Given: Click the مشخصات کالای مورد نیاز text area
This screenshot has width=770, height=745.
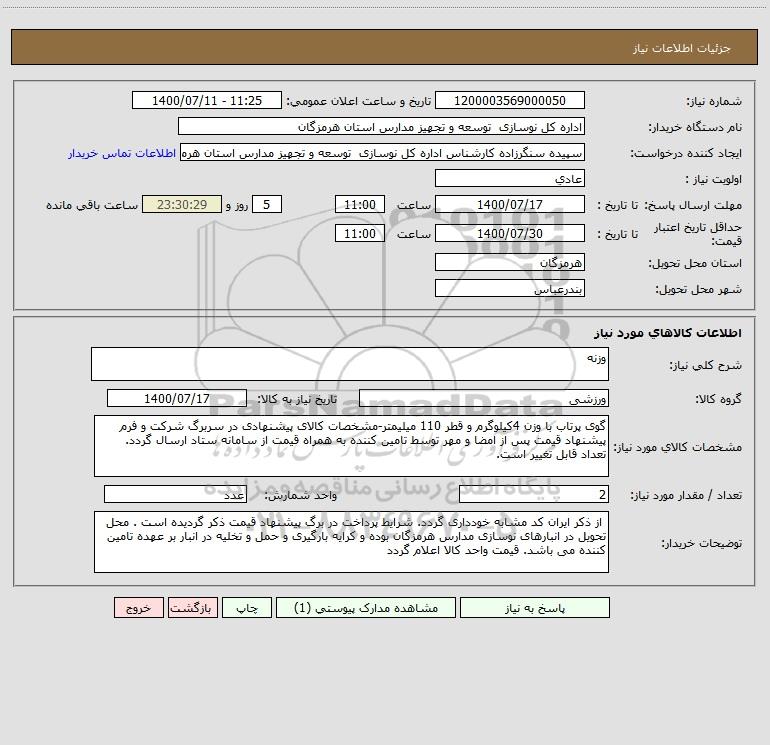Looking at the screenshot, I should 351,446.
